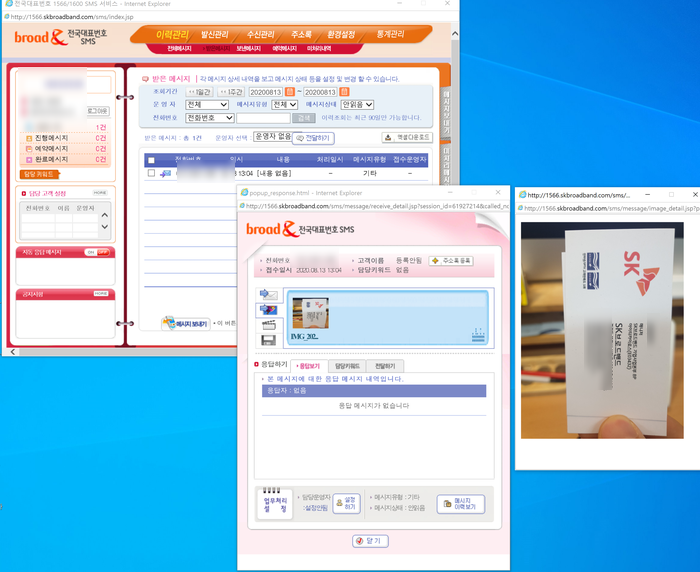
Task: Tick the checkbox of the 기타 message row
Action: point(151,173)
